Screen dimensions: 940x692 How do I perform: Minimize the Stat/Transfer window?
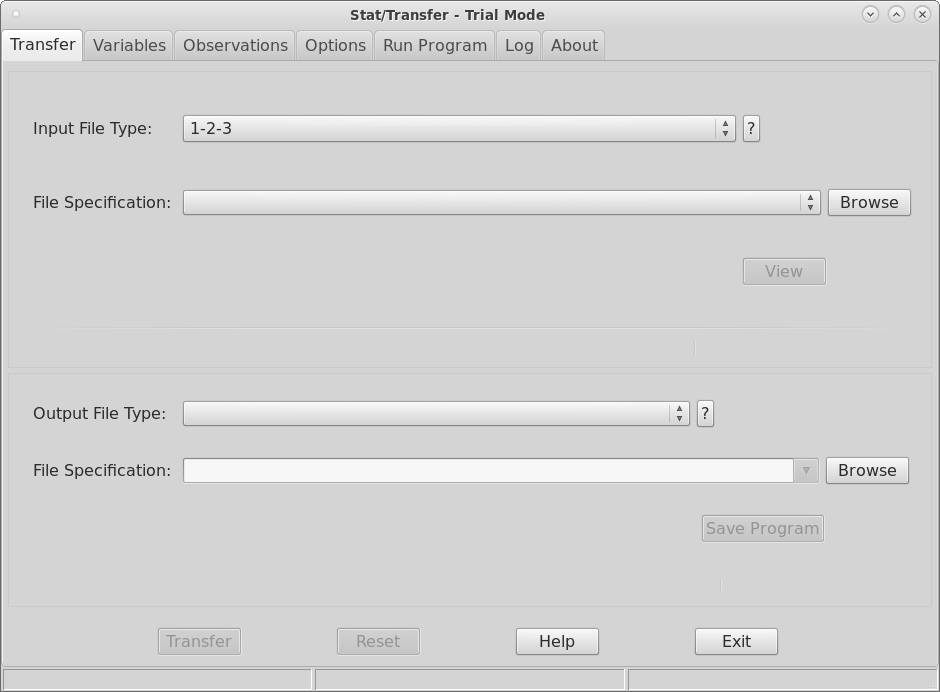pyautogui.click(x=870, y=14)
